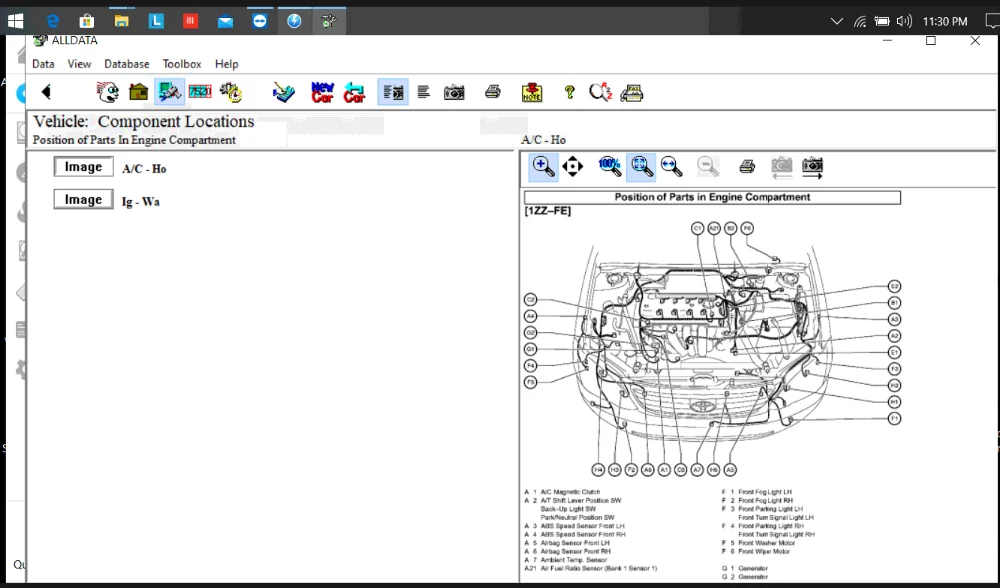
Task: Set diagram zoom to 100%
Action: [609, 167]
